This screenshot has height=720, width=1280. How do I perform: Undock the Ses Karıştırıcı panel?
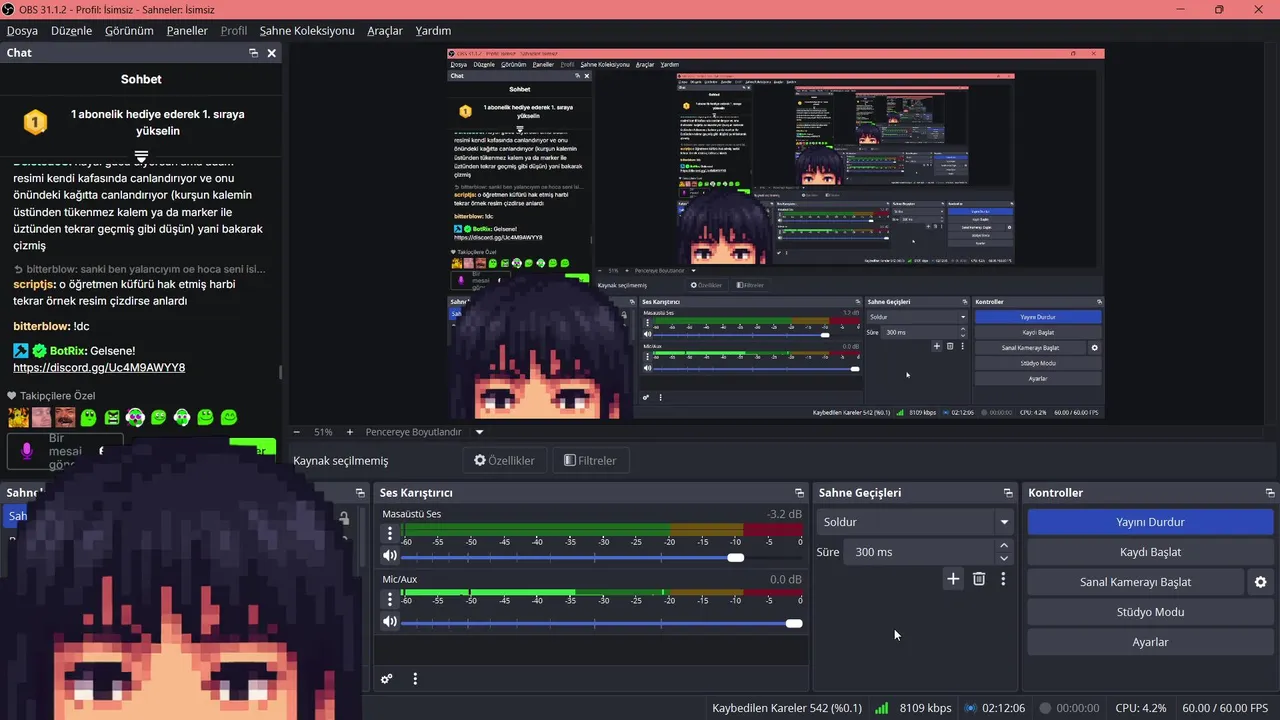799,493
